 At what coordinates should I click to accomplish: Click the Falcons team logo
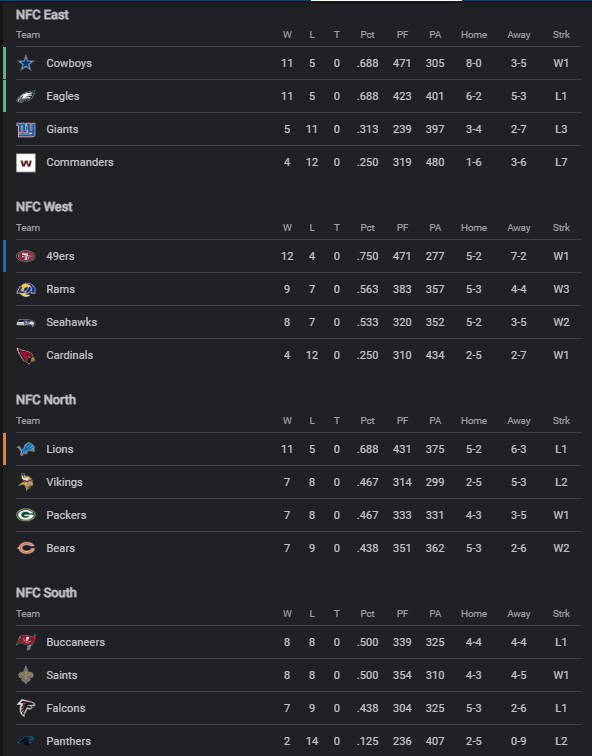[26, 708]
